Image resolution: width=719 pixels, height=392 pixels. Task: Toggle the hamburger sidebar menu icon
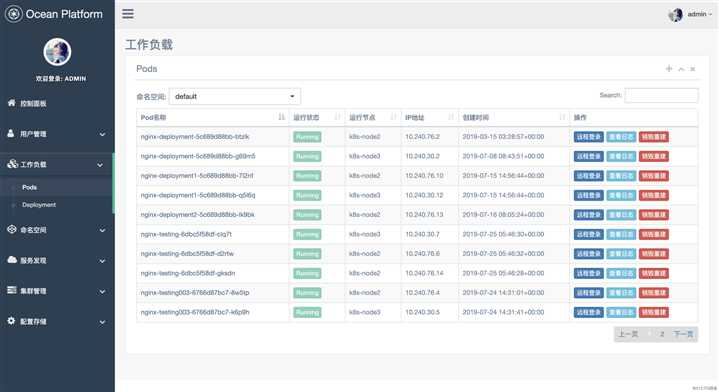[x=128, y=14]
